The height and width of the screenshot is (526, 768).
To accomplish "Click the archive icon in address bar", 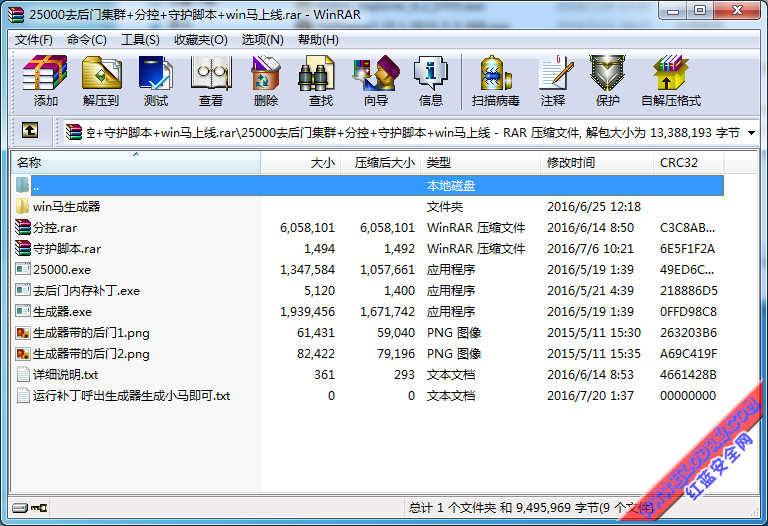I will pos(73,132).
